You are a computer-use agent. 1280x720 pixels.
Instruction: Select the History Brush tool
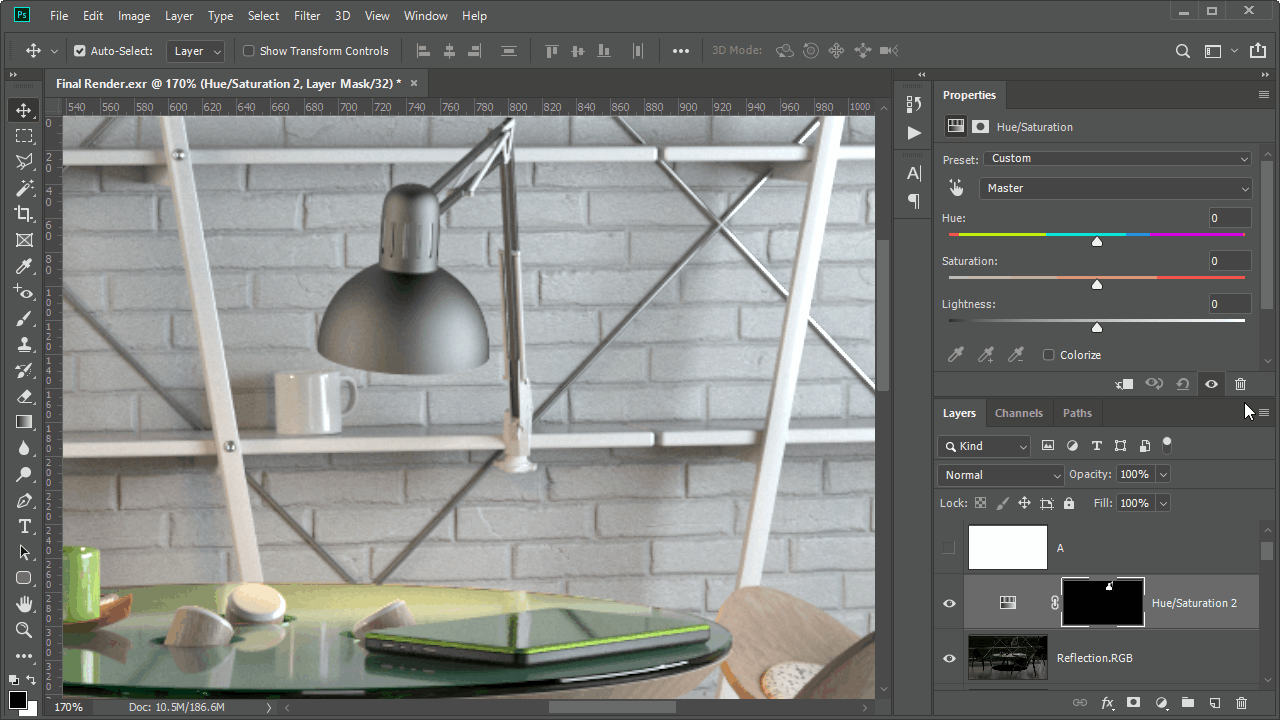[24, 370]
